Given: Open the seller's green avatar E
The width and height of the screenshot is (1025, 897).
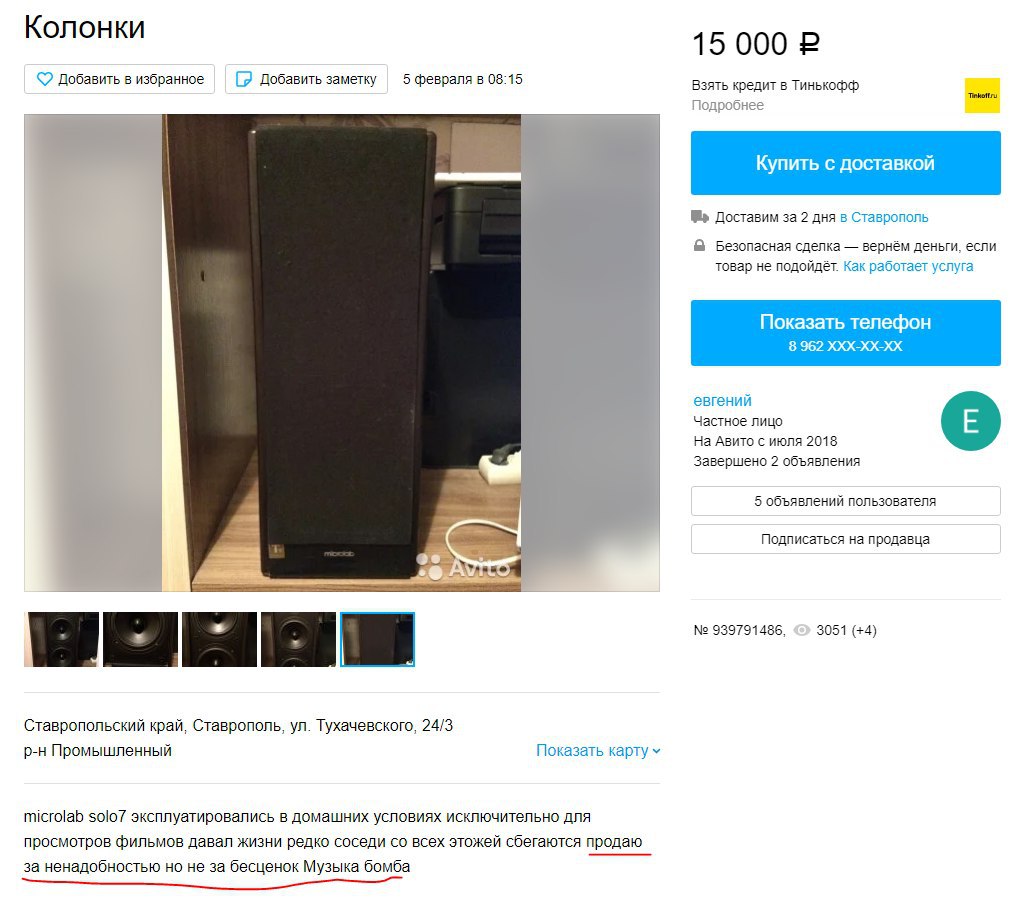Looking at the screenshot, I should [970, 421].
